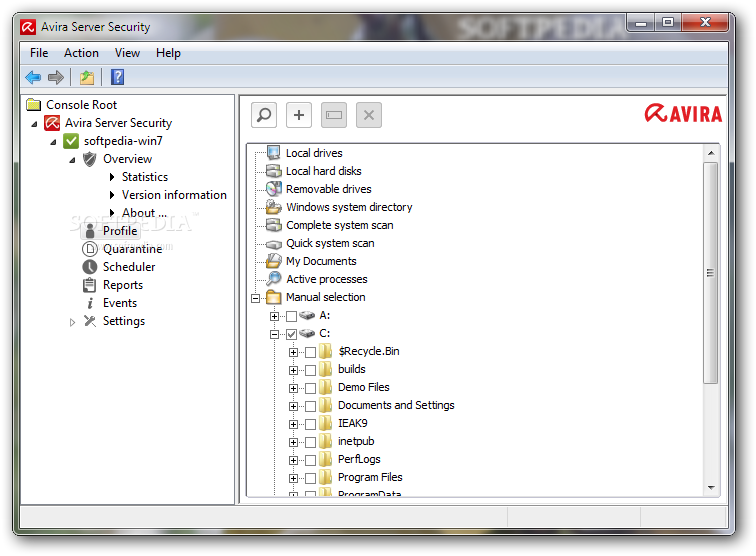This screenshot has width=756, height=556.
Task: Expand the Demo Files folder node
Action: [293, 388]
